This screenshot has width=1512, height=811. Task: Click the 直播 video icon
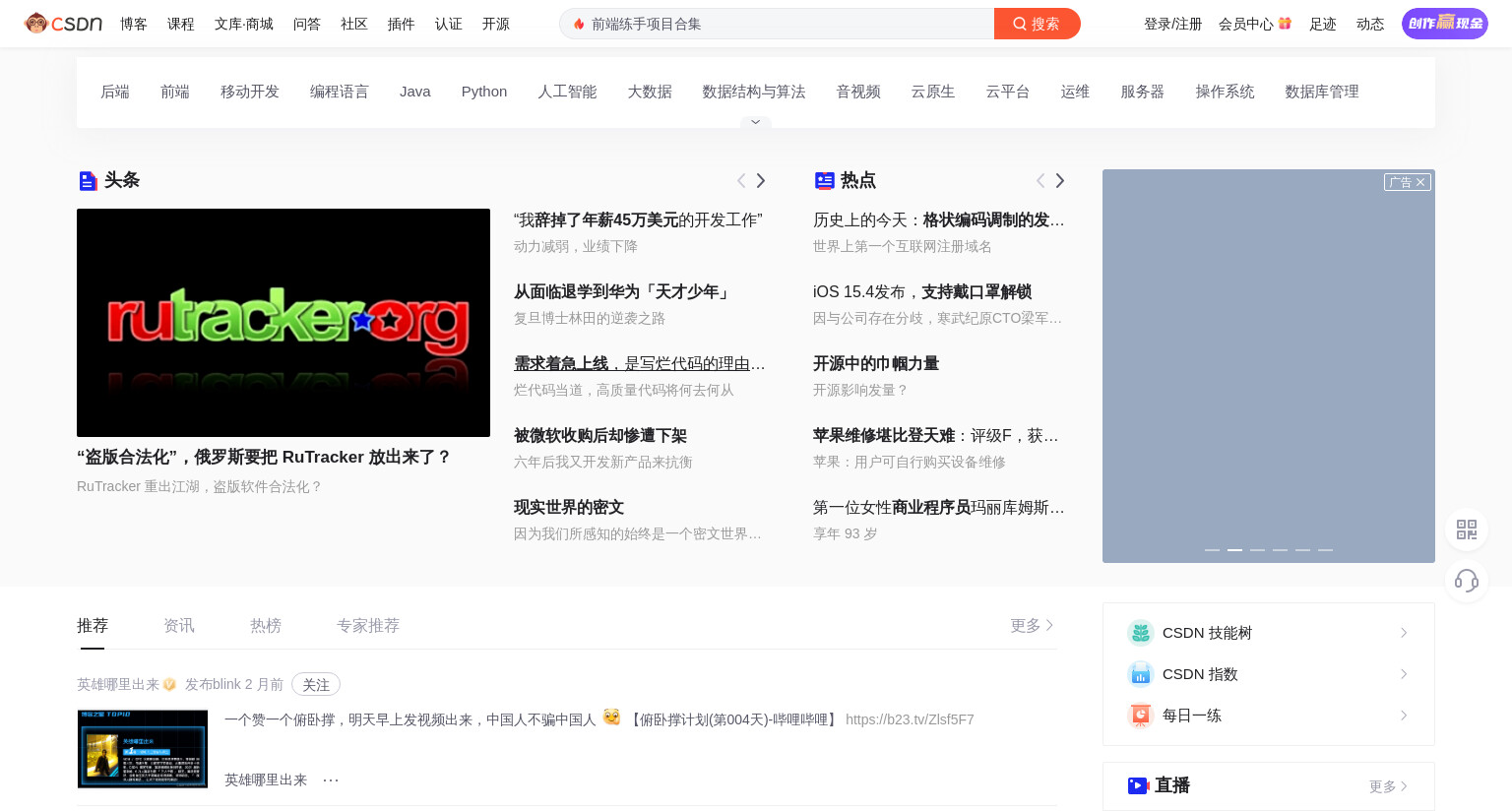1138,785
